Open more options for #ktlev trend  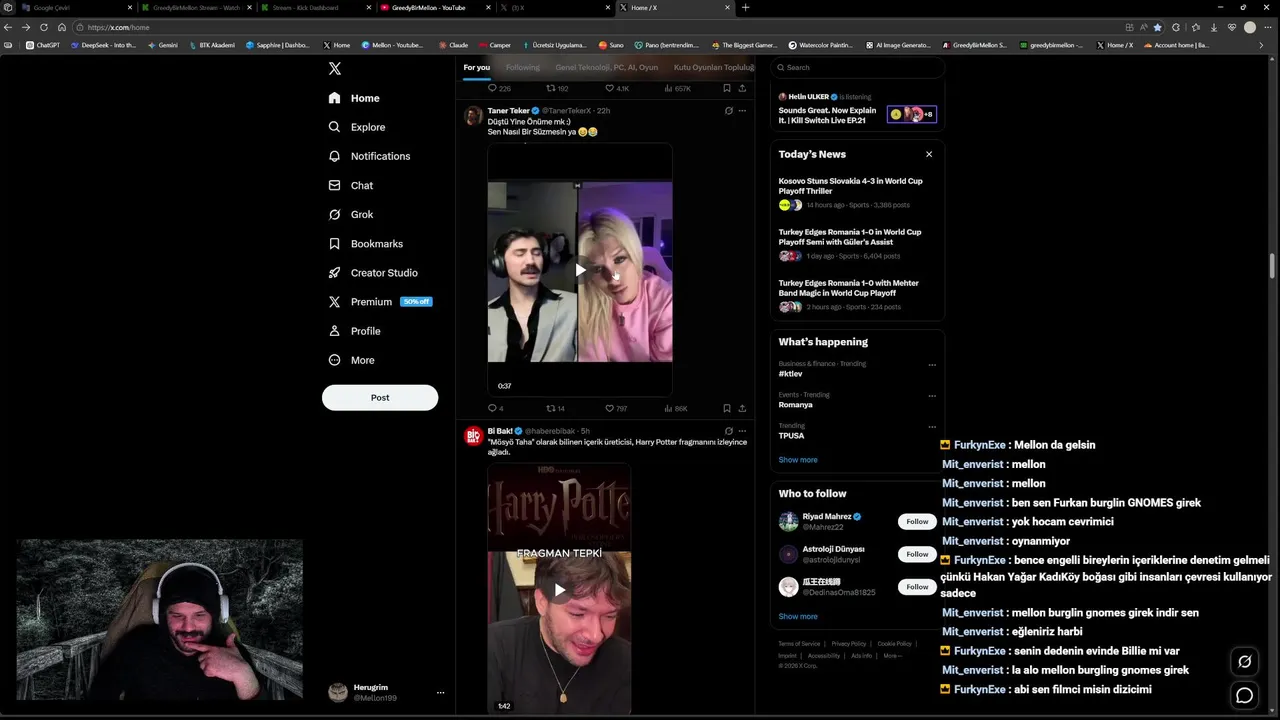coord(932,365)
